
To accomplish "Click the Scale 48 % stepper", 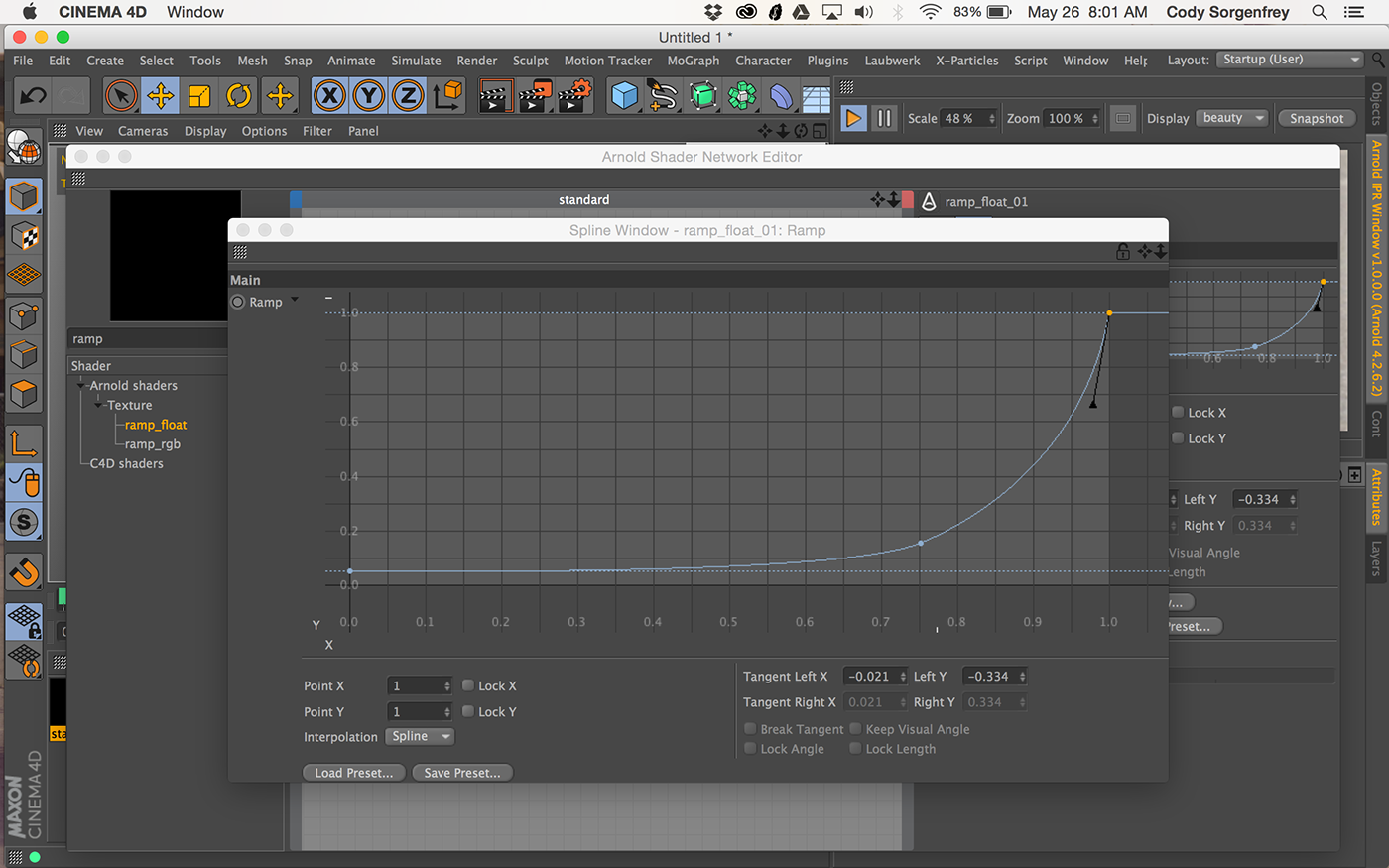I will pos(992,118).
